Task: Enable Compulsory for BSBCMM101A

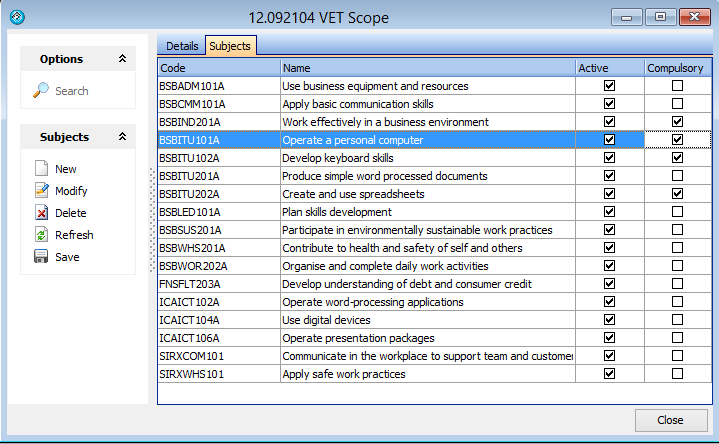Action: click(x=677, y=104)
